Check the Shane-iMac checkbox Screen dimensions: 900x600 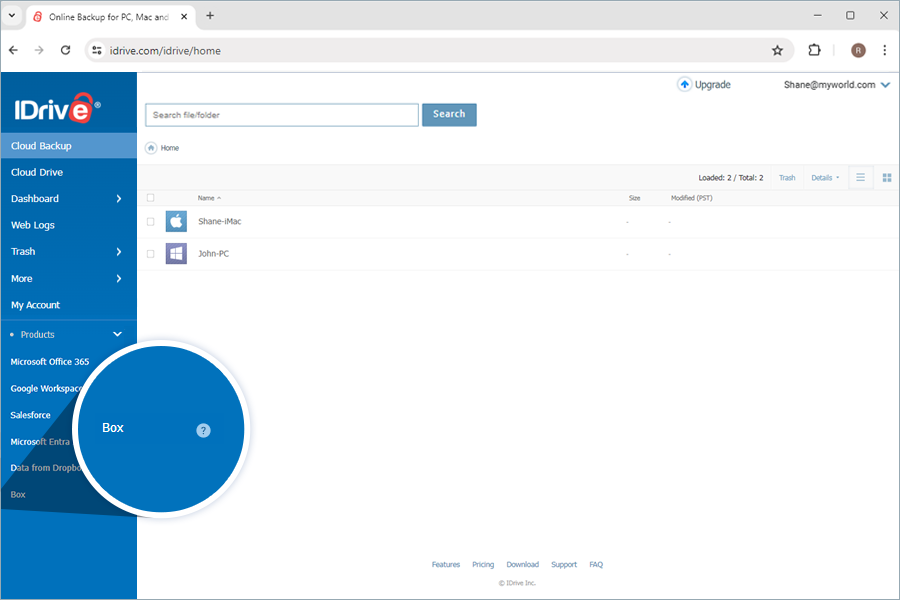[150, 222]
